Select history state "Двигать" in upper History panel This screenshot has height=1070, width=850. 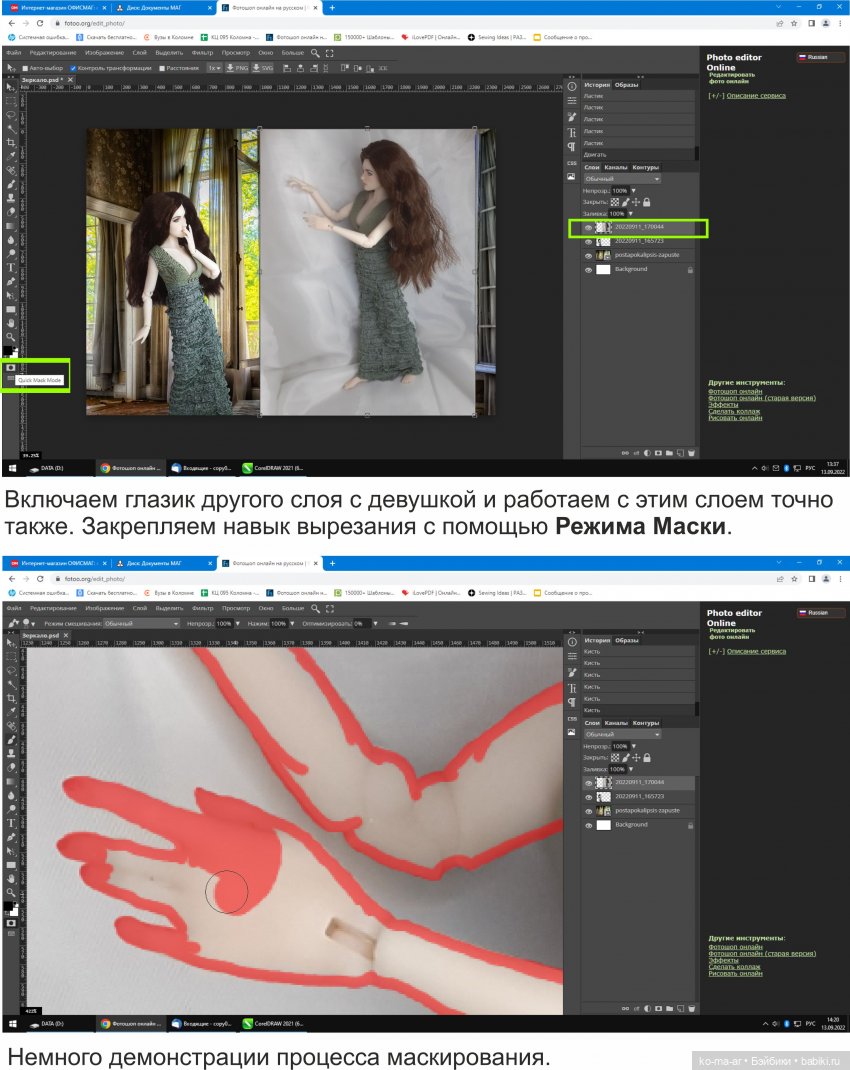[594, 155]
